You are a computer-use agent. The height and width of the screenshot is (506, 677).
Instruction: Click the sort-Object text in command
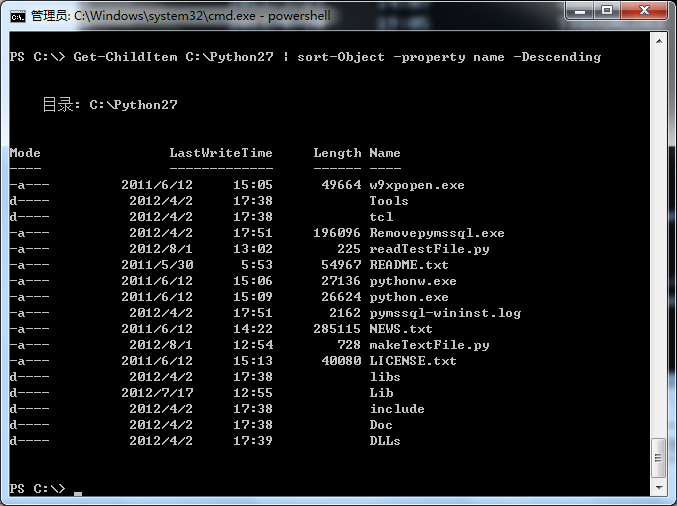[341, 57]
